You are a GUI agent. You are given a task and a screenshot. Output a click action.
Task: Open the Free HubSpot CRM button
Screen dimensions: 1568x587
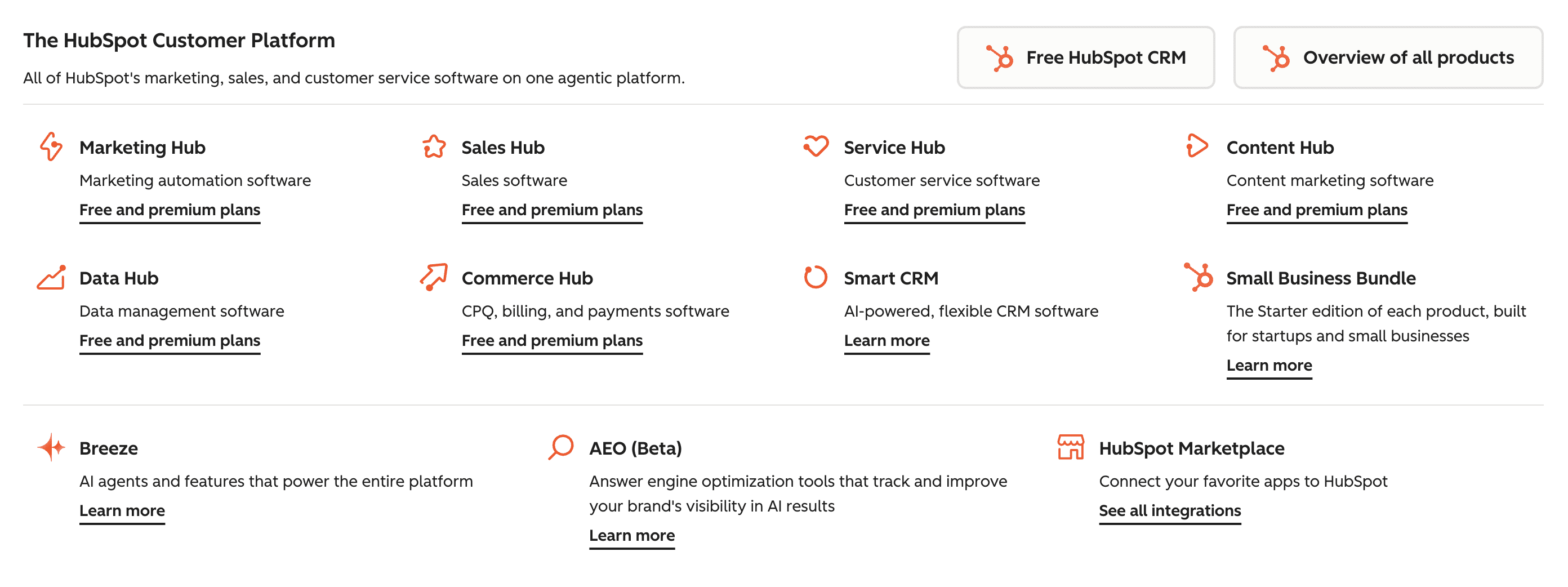[1086, 57]
